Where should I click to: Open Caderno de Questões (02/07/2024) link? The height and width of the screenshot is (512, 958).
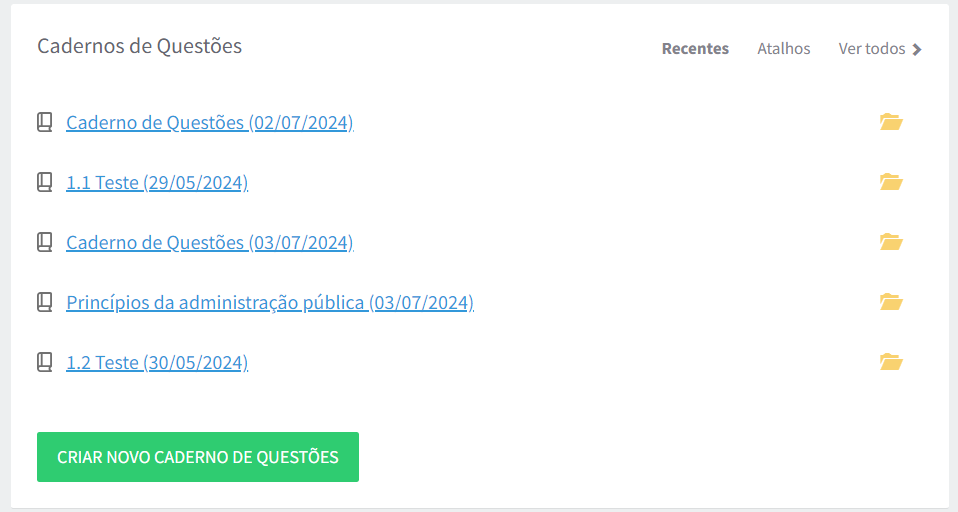(x=210, y=122)
